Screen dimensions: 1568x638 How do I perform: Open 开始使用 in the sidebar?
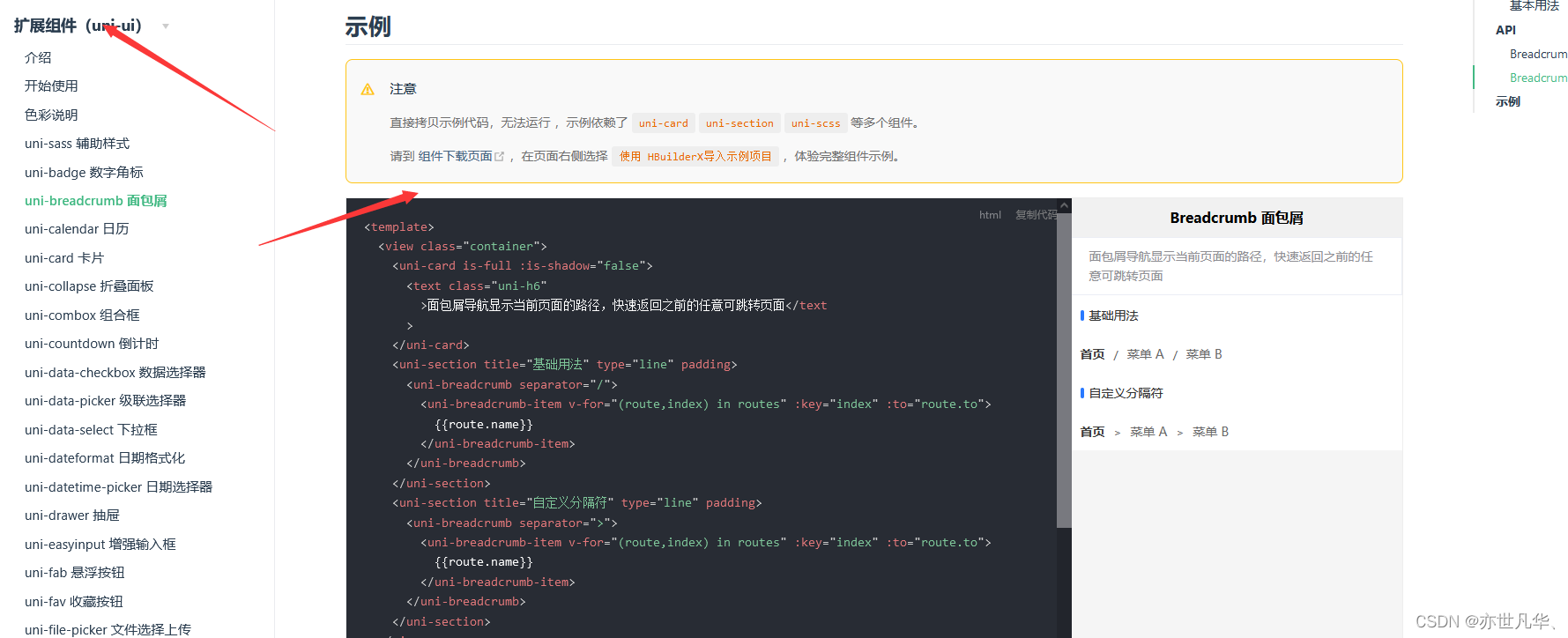click(x=51, y=85)
